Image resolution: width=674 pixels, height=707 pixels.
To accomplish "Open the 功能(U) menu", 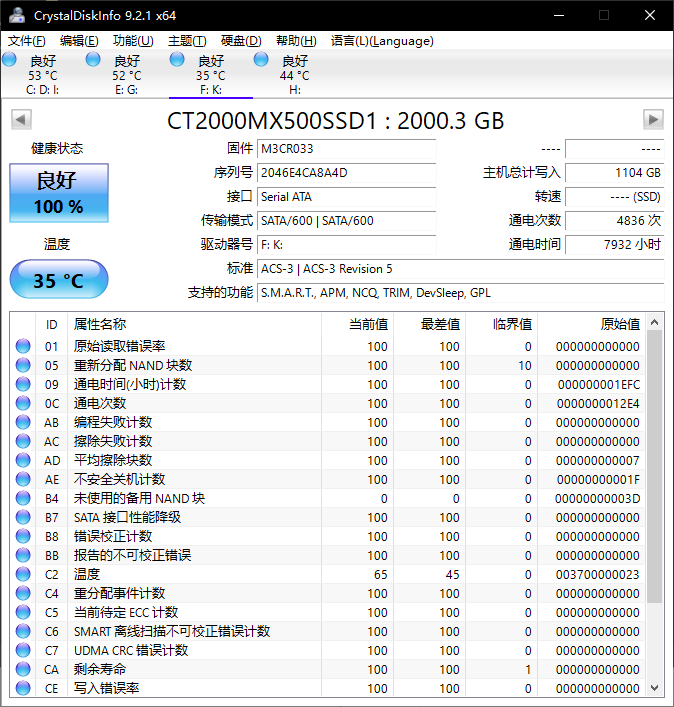I will [133, 41].
